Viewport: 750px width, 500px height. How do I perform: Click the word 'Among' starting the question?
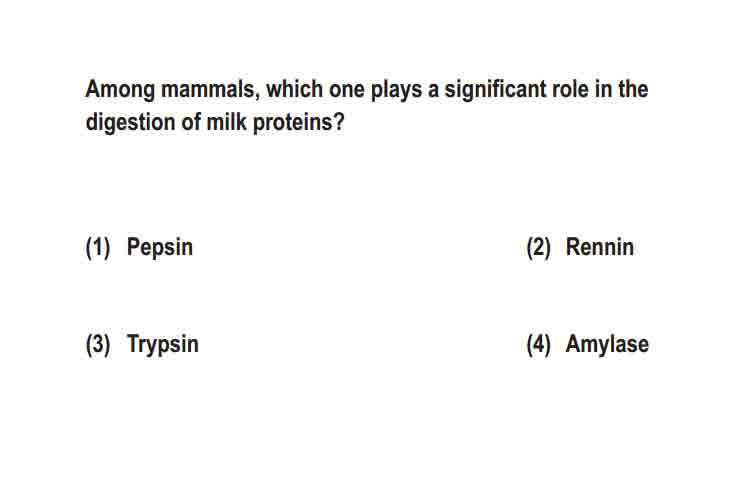(120, 91)
